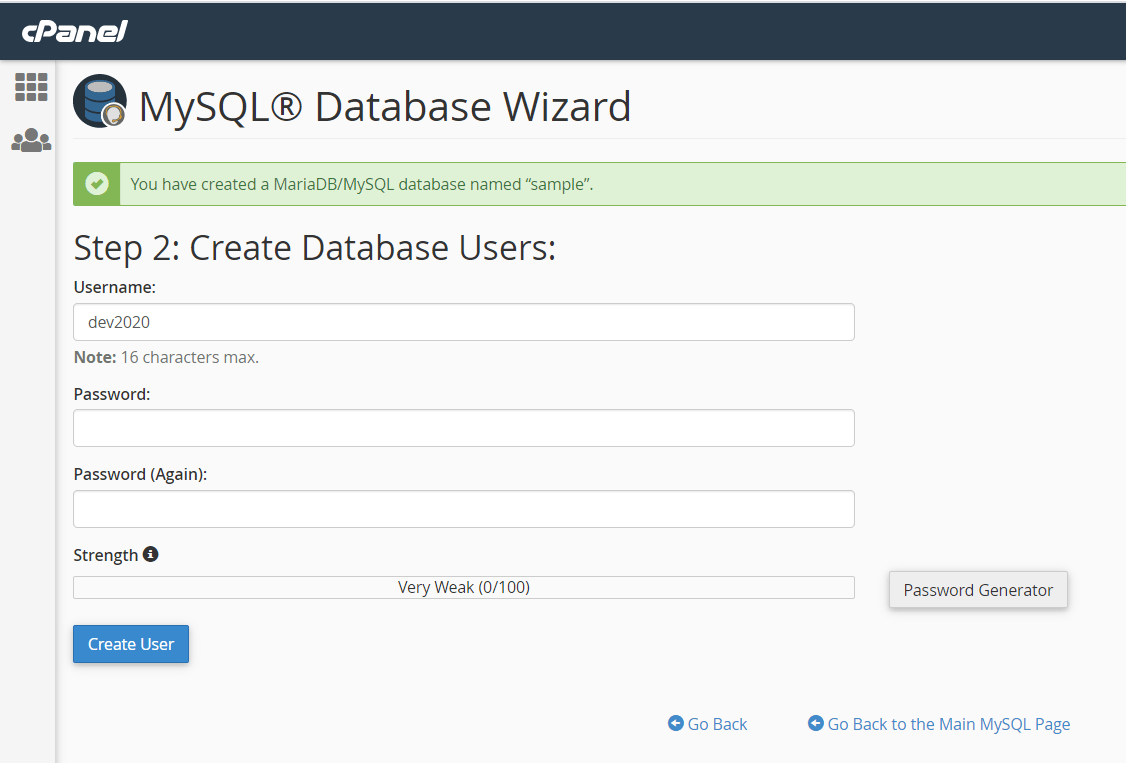The width and height of the screenshot is (1126, 763).
Task: Go Back to the Main MySQL Page
Action: 949,724
